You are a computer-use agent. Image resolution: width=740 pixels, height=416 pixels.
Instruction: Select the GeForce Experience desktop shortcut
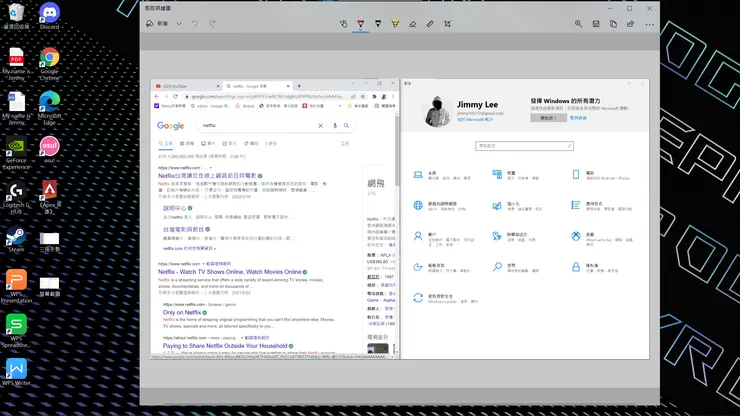click(16, 153)
